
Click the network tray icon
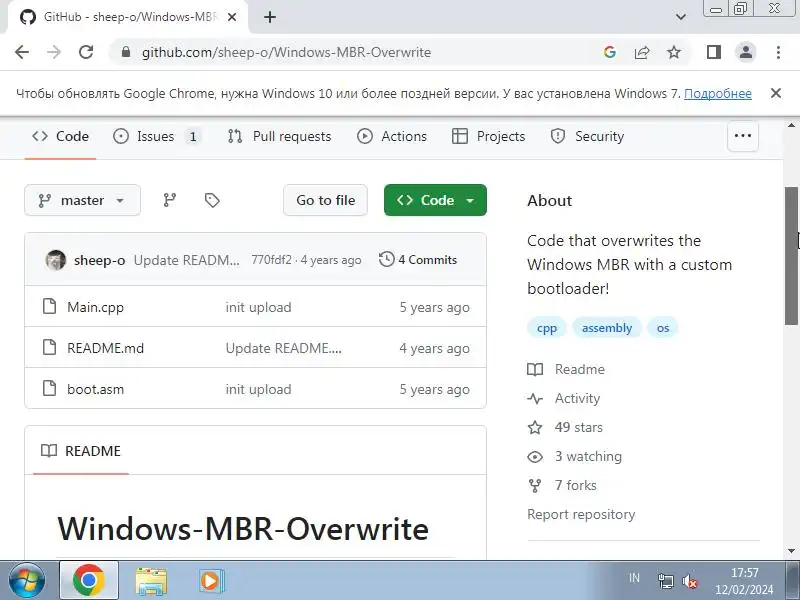665,581
